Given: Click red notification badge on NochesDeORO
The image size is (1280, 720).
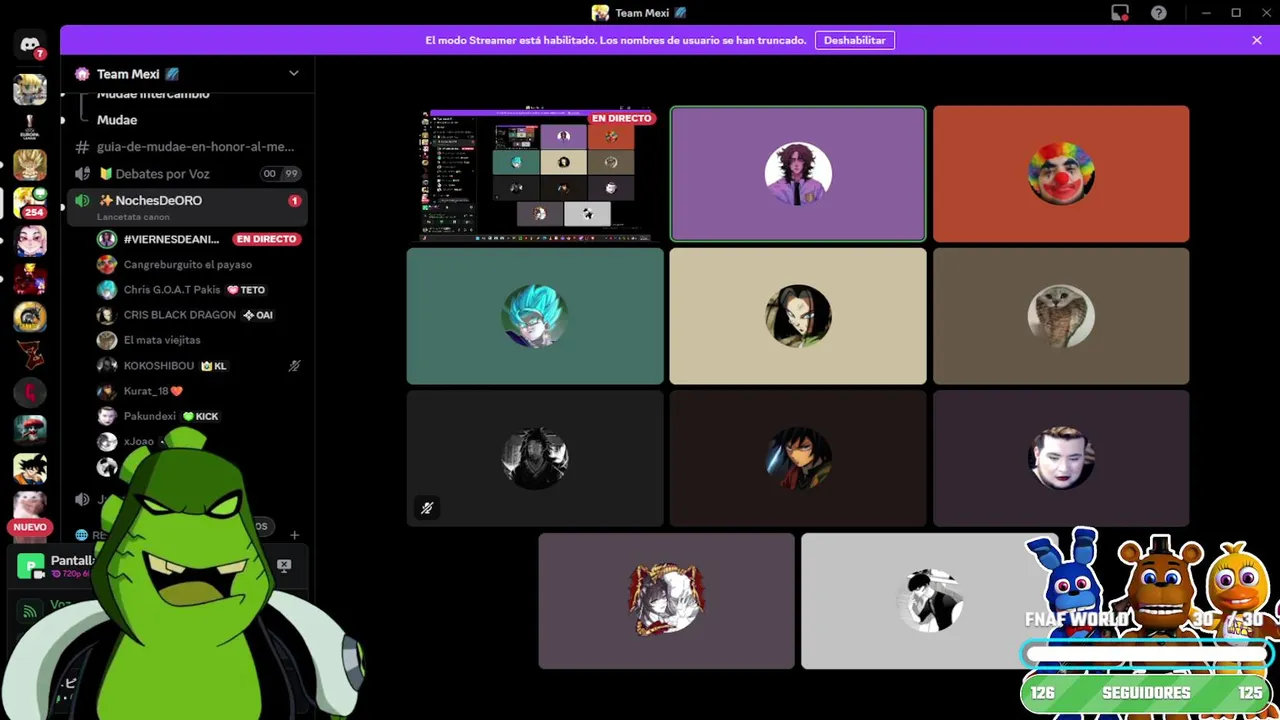Looking at the screenshot, I should click(x=294, y=201).
